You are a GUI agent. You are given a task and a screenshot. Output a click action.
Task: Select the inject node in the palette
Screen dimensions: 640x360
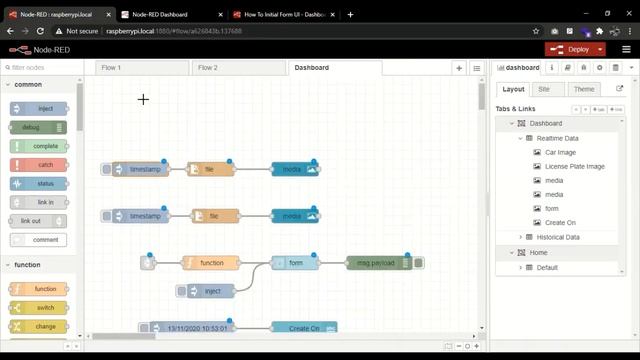coord(38,109)
